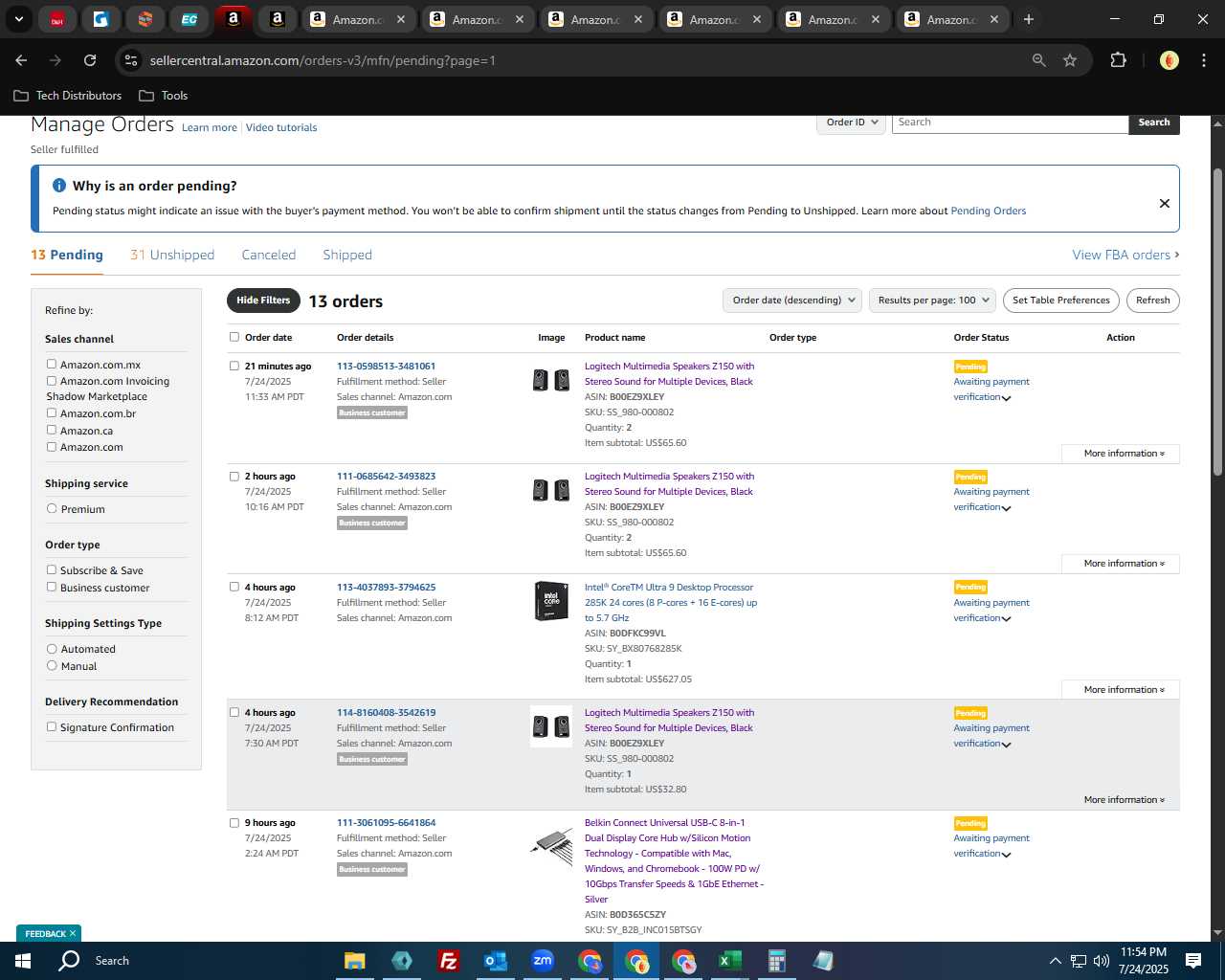Click the Search button next to order search
Screen dimensions: 1225x980
pos(1154,122)
